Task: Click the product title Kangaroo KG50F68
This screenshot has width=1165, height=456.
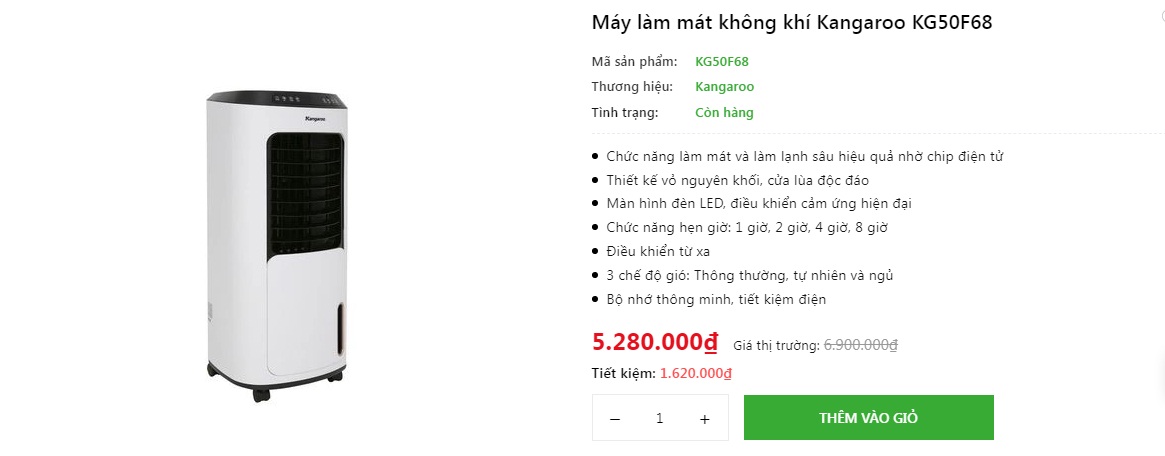Action: click(x=792, y=23)
